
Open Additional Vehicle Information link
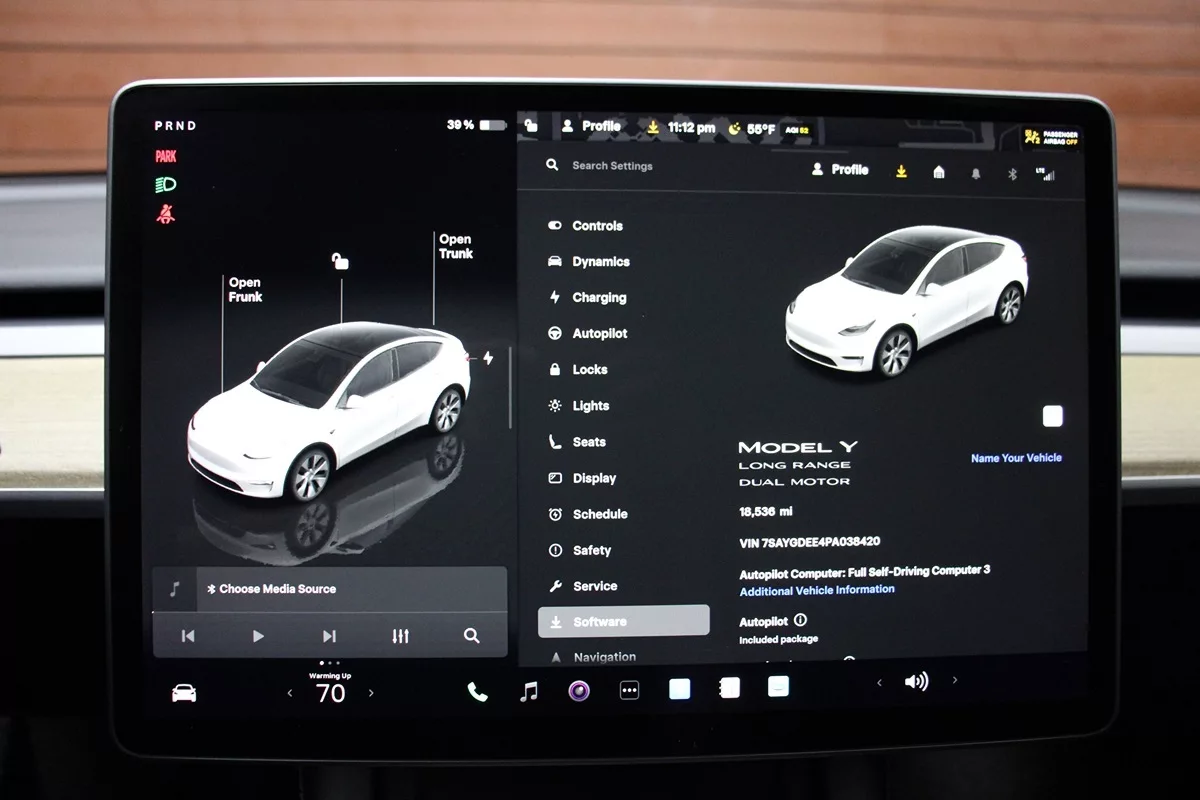coord(816,590)
